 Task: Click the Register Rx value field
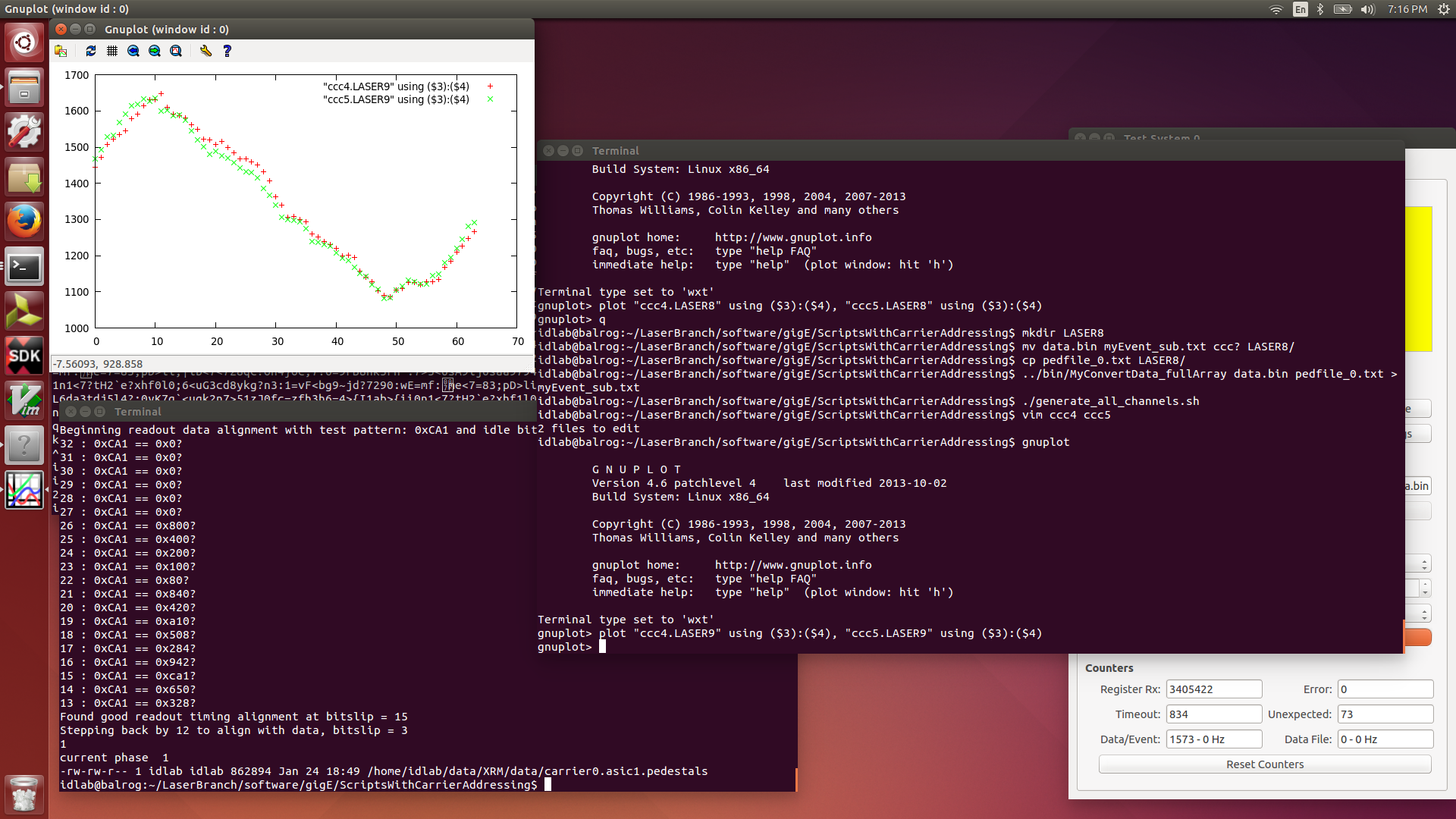tap(1213, 689)
